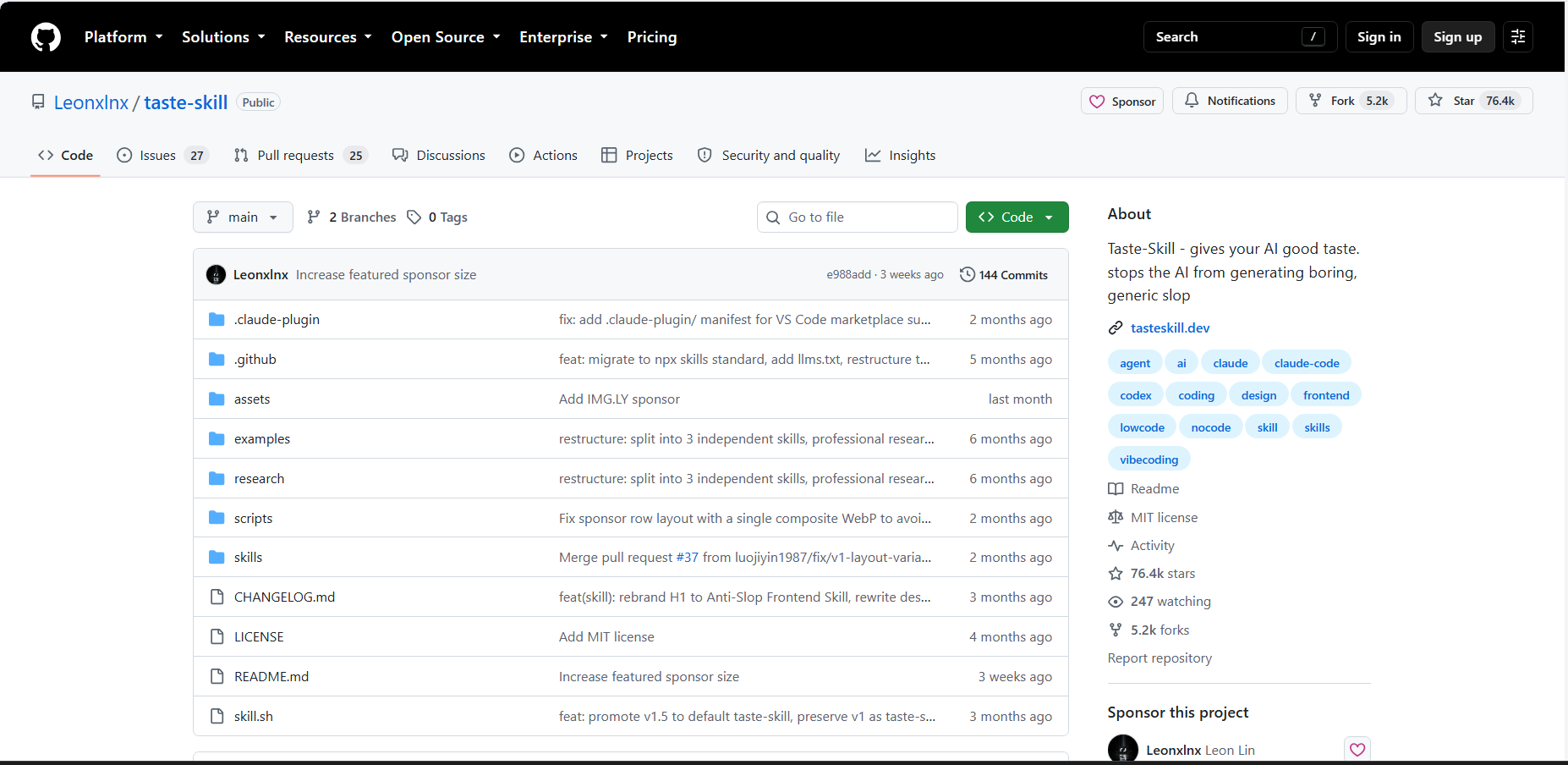Click LeonxInx avatar in latest commit row
The image size is (1568, 765).
217,274
